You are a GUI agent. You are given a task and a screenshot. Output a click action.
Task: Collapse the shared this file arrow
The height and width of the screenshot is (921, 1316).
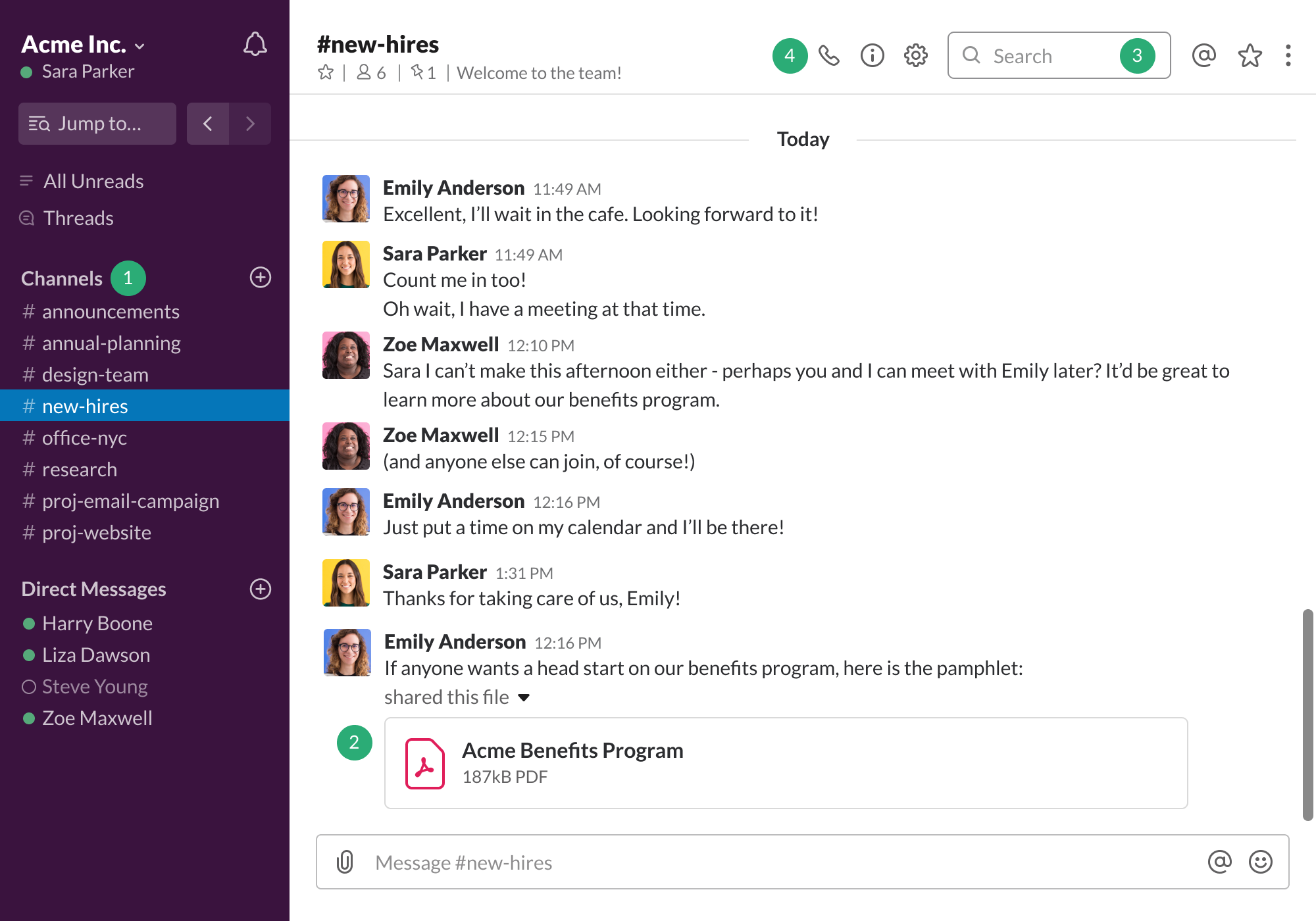pos(524,697)
